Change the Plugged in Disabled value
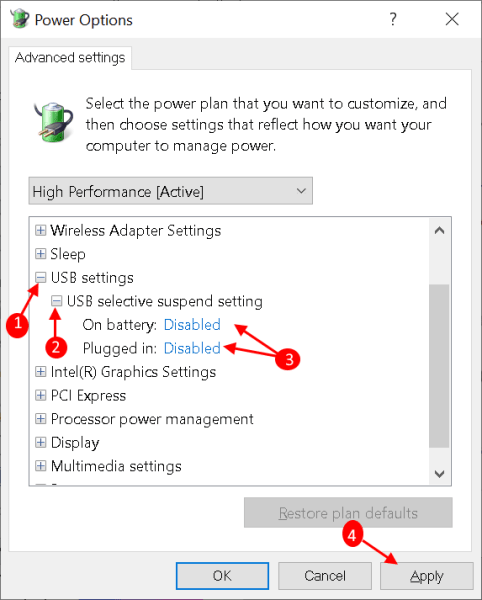The width and height of the screenshot is (482, 600). coord(192,348)
